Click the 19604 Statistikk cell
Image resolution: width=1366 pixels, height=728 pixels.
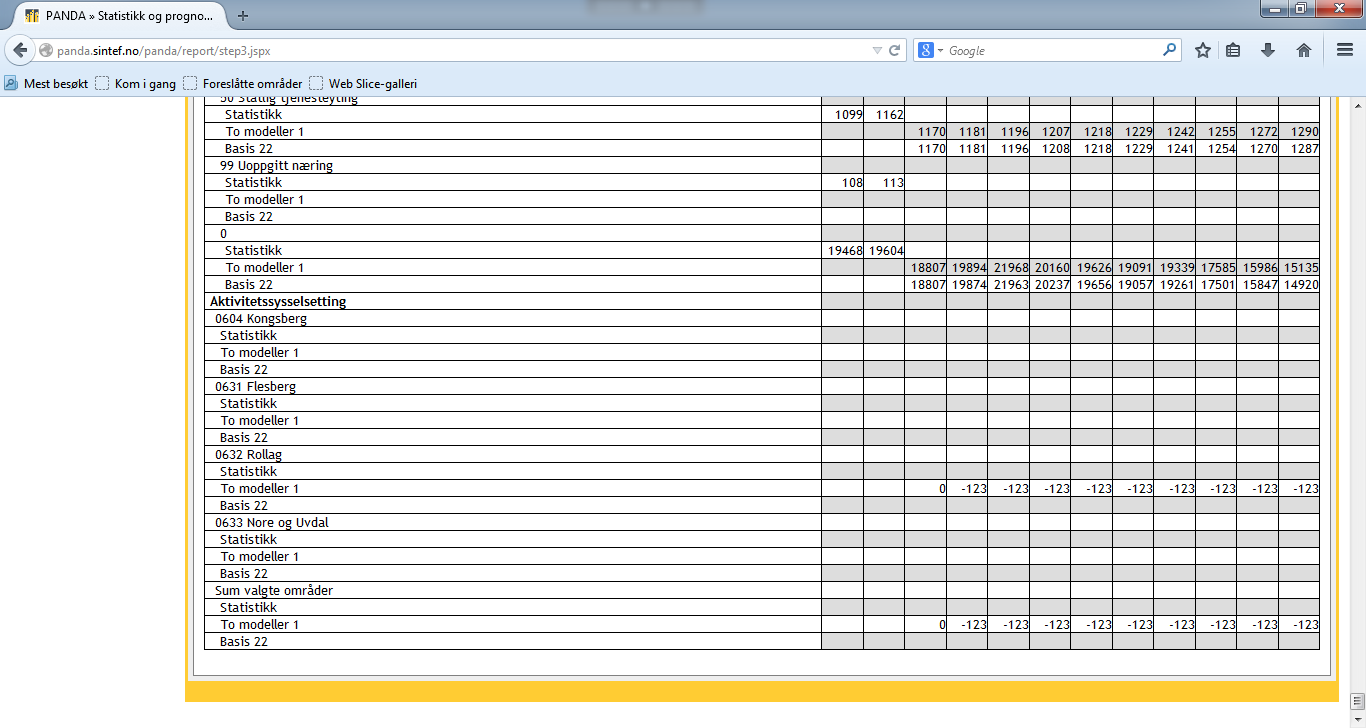pyautogui.click(x=884, y=250)
